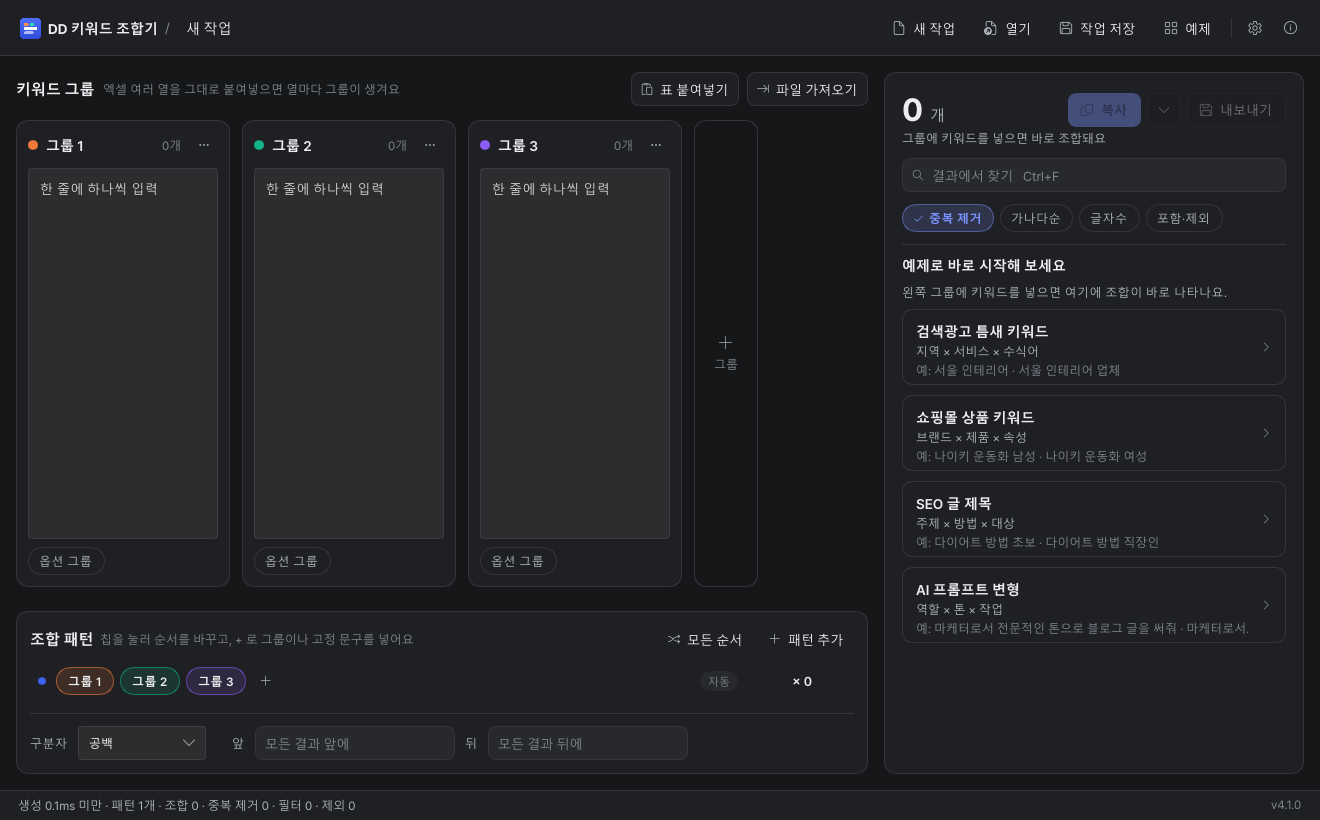Screen dimensions: 1320x820
Task: Click the 그룹 1 keyword text area
Action: click(x=123, y=354)
